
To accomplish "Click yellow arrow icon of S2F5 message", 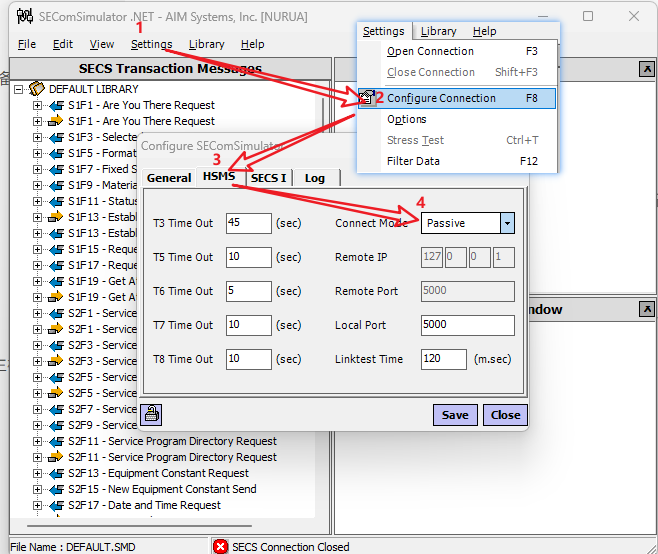I will tap(56, 393).
